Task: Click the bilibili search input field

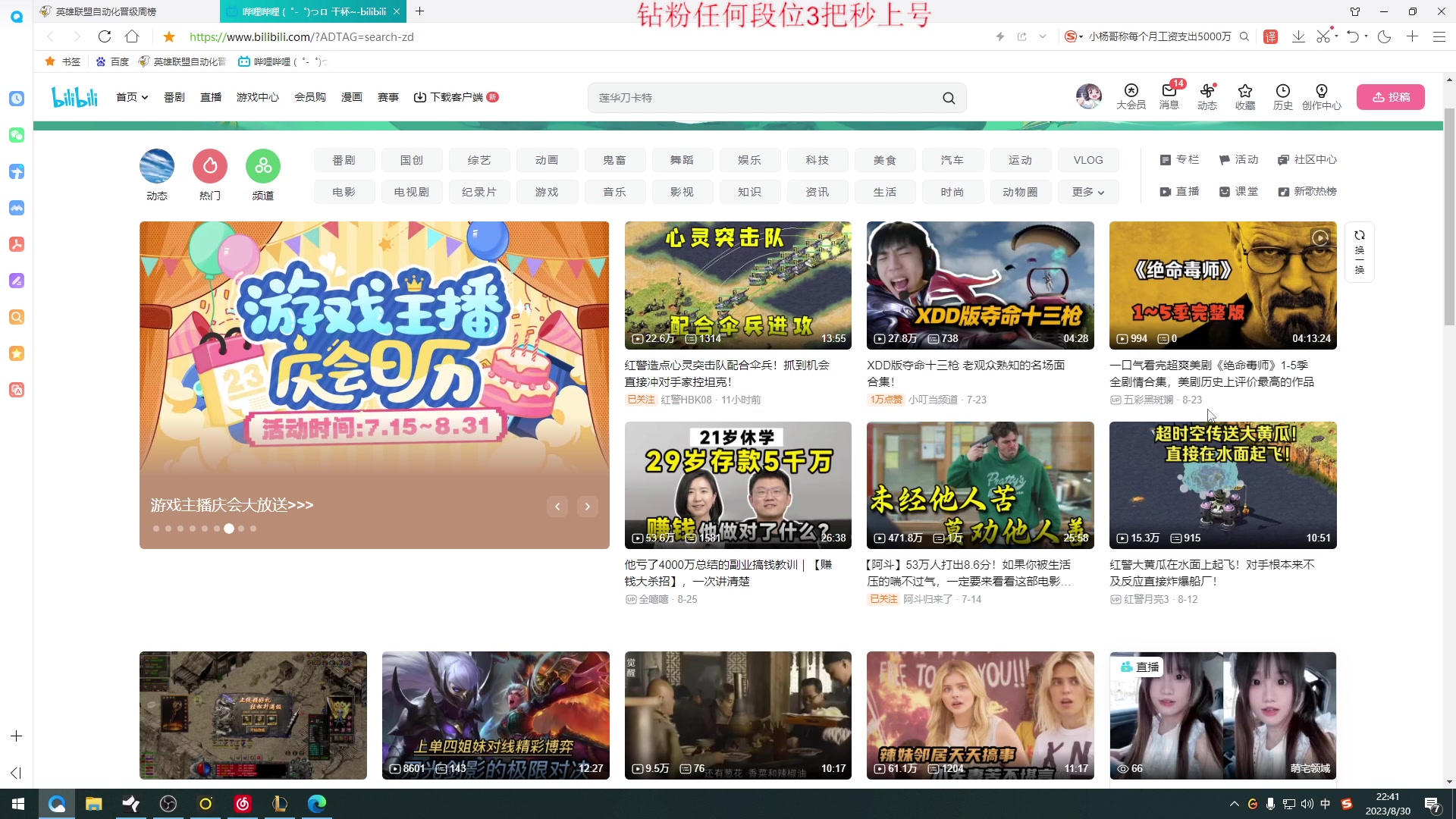Action: click(x=764, y=98)
